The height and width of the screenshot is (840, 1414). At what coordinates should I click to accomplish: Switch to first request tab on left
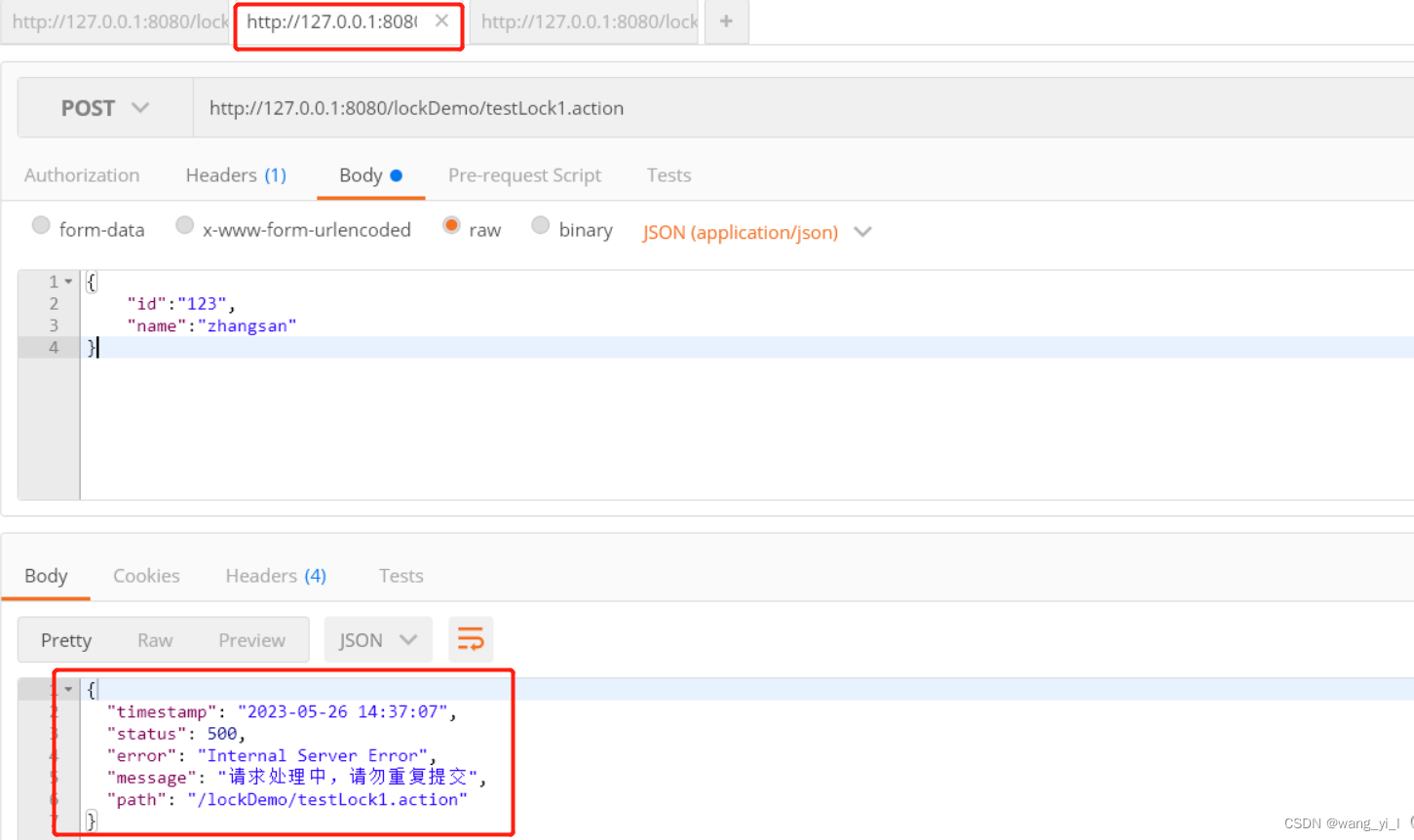pyautogui.click(x=115, y=21)
